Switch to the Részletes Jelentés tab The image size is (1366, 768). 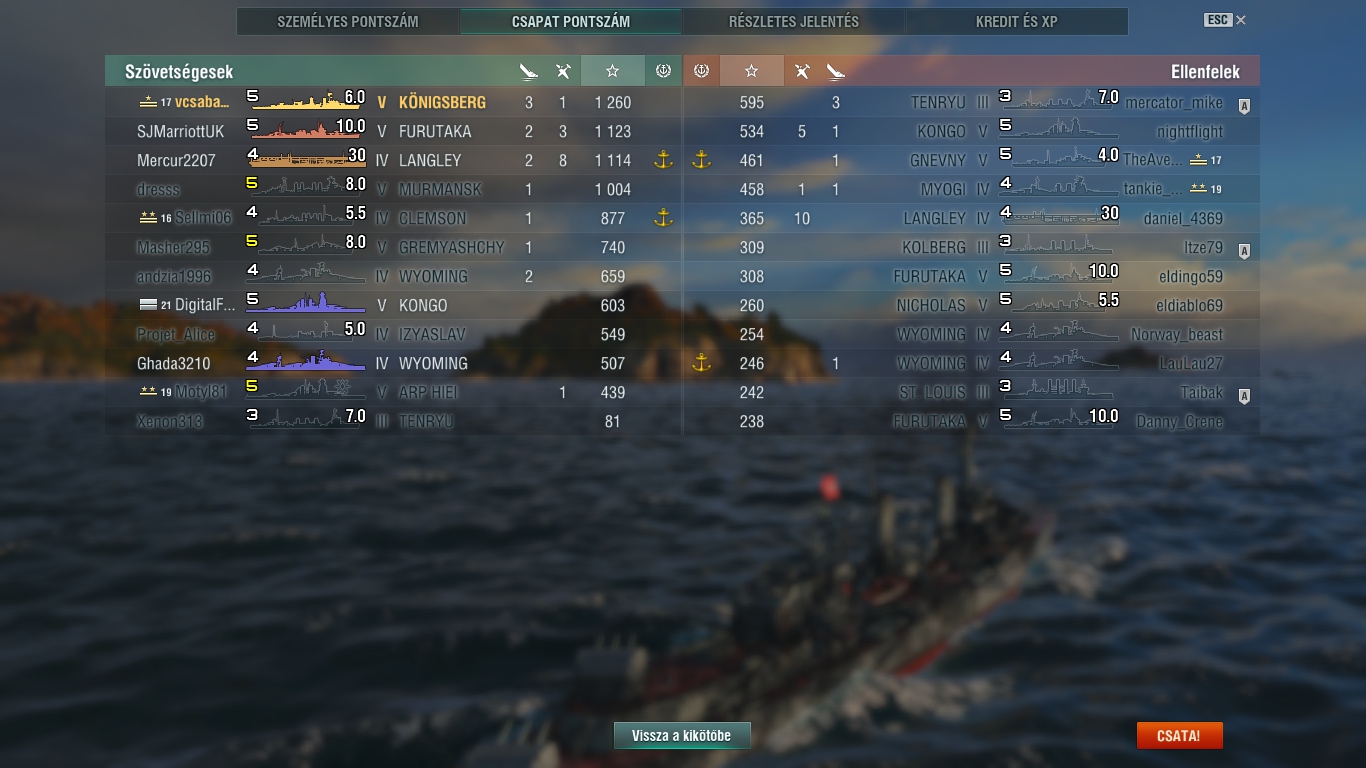point(794,21)
